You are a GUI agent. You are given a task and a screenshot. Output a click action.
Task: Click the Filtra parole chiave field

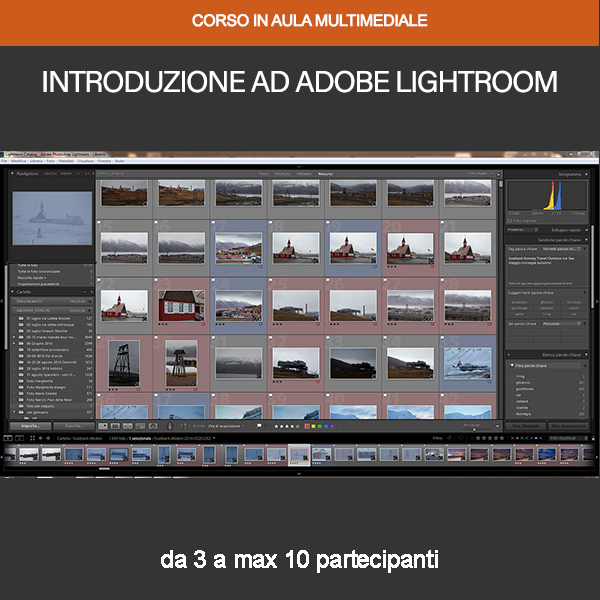point(545,366)
